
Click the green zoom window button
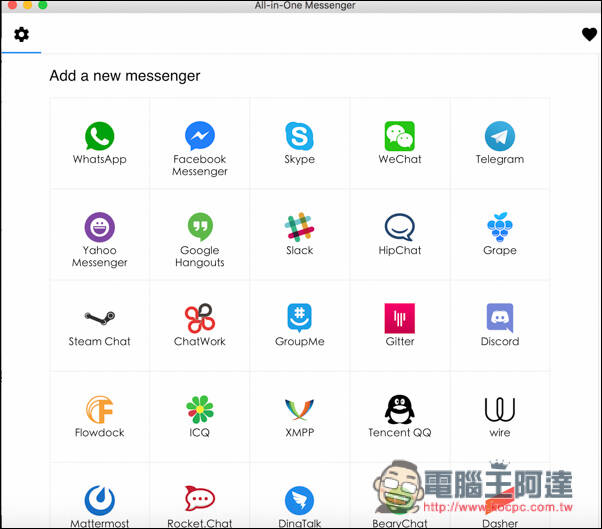pos(43,5)
